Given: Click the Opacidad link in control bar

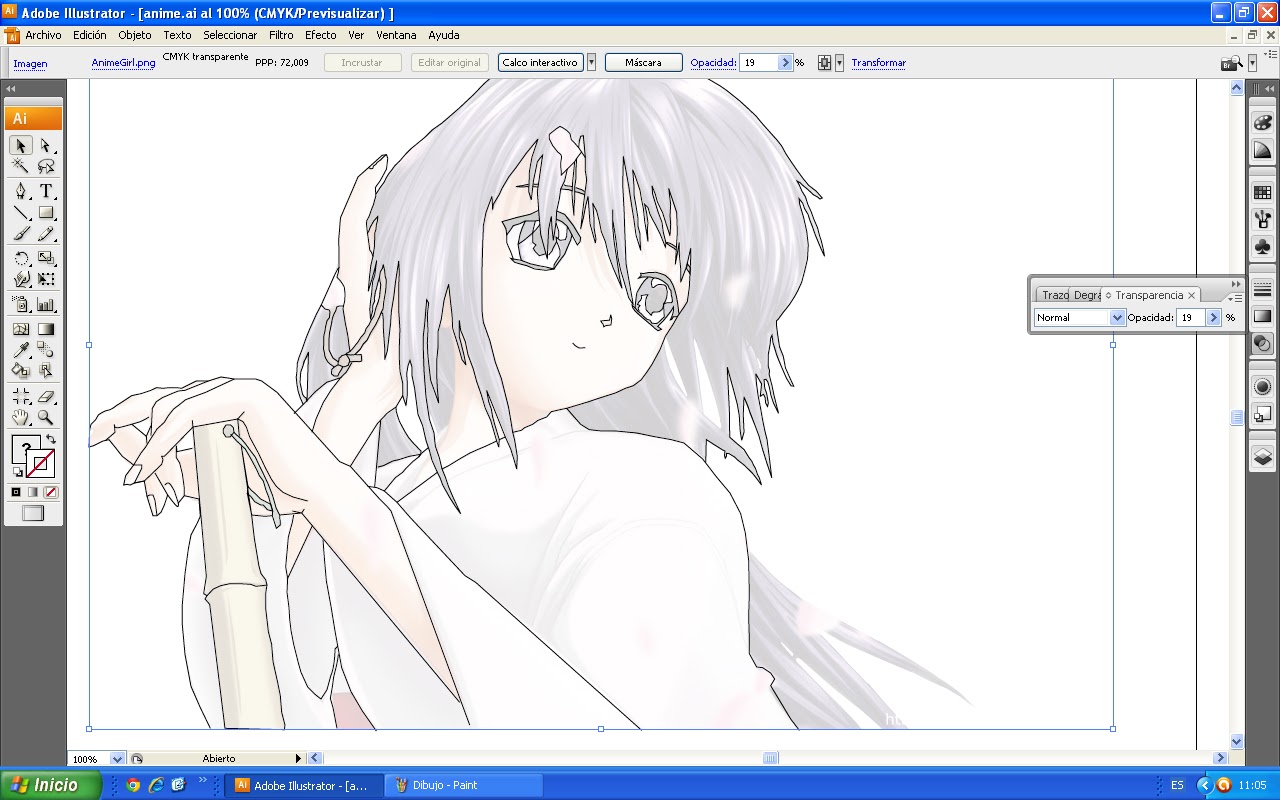Looking at the screenshot, I should [714, 62].
